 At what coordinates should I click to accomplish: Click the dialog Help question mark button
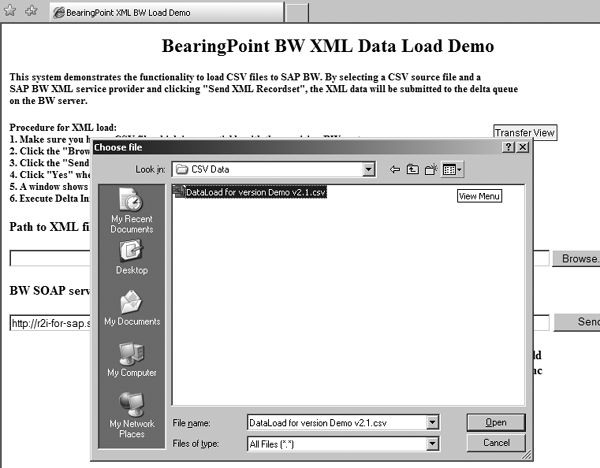509,147
